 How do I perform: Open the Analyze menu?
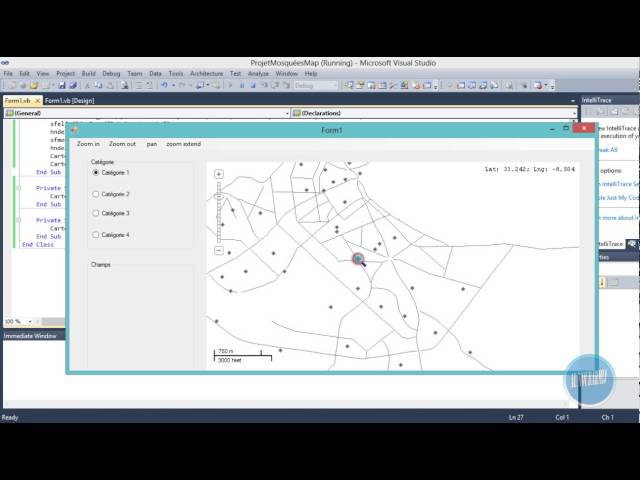point(258,73)
